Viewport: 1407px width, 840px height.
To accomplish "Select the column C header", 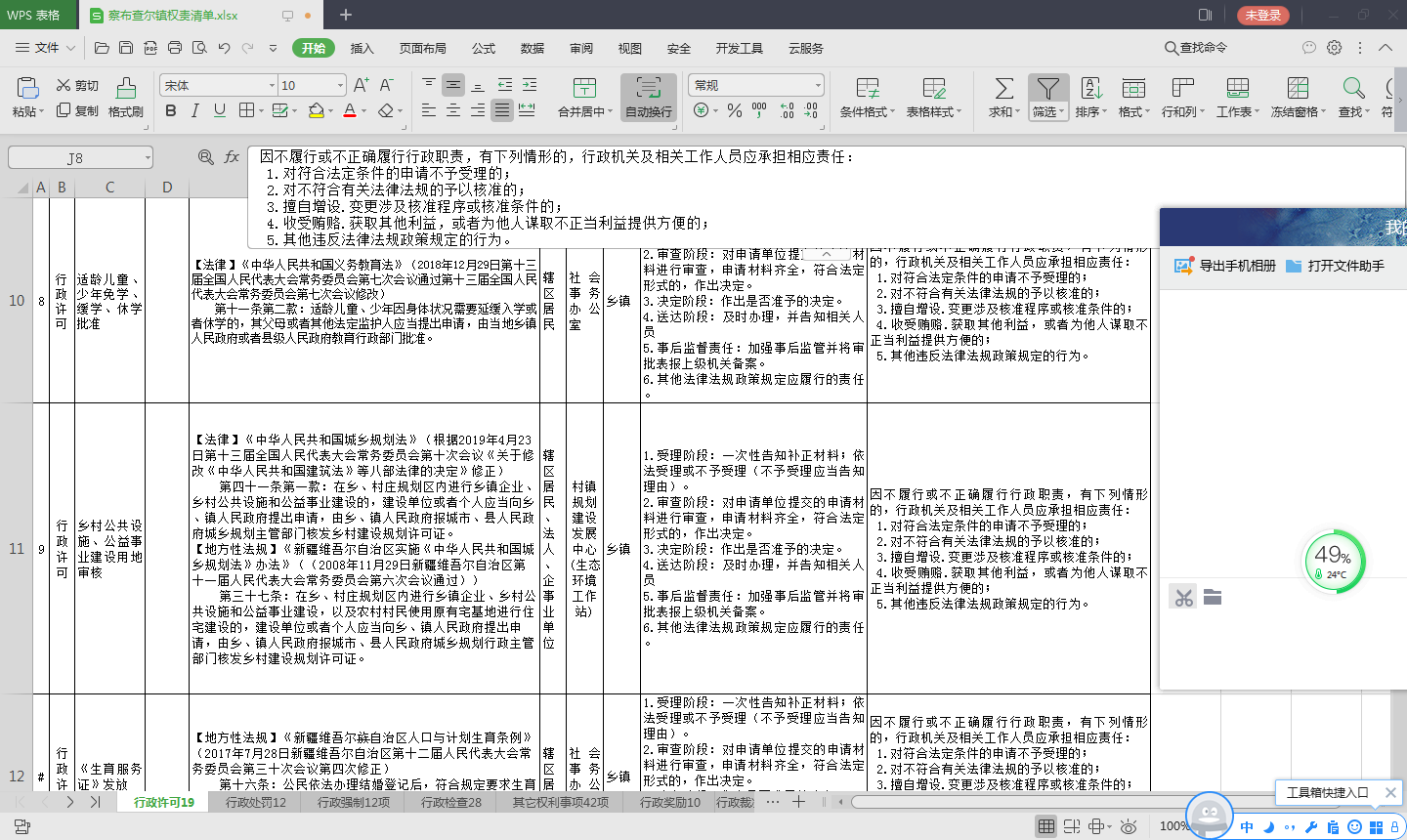I will [x=109, y=187].
